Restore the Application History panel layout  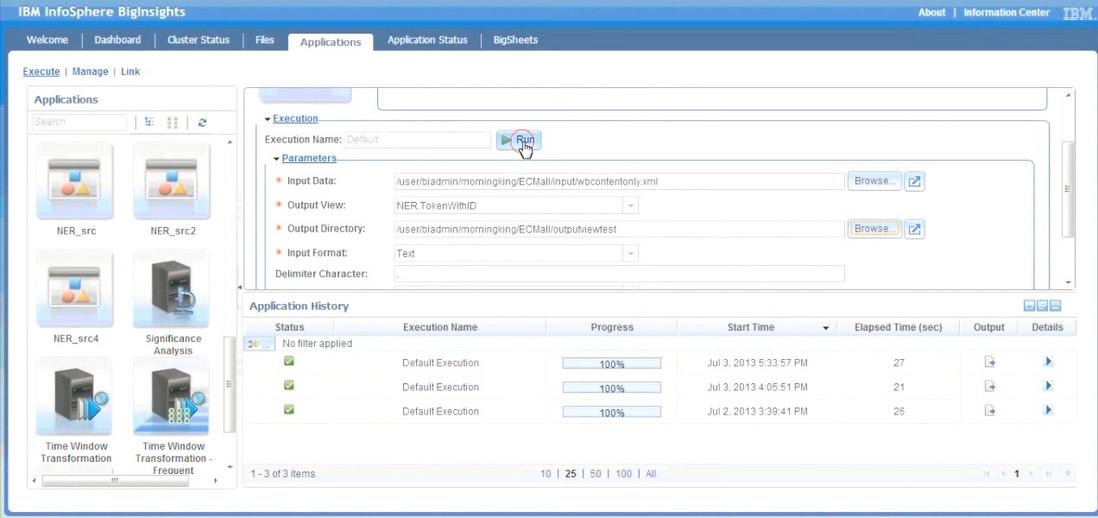(1042, 306)
